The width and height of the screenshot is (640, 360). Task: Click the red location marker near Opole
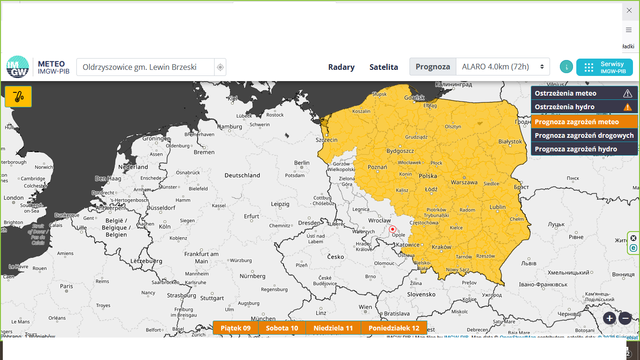(392, 229)
